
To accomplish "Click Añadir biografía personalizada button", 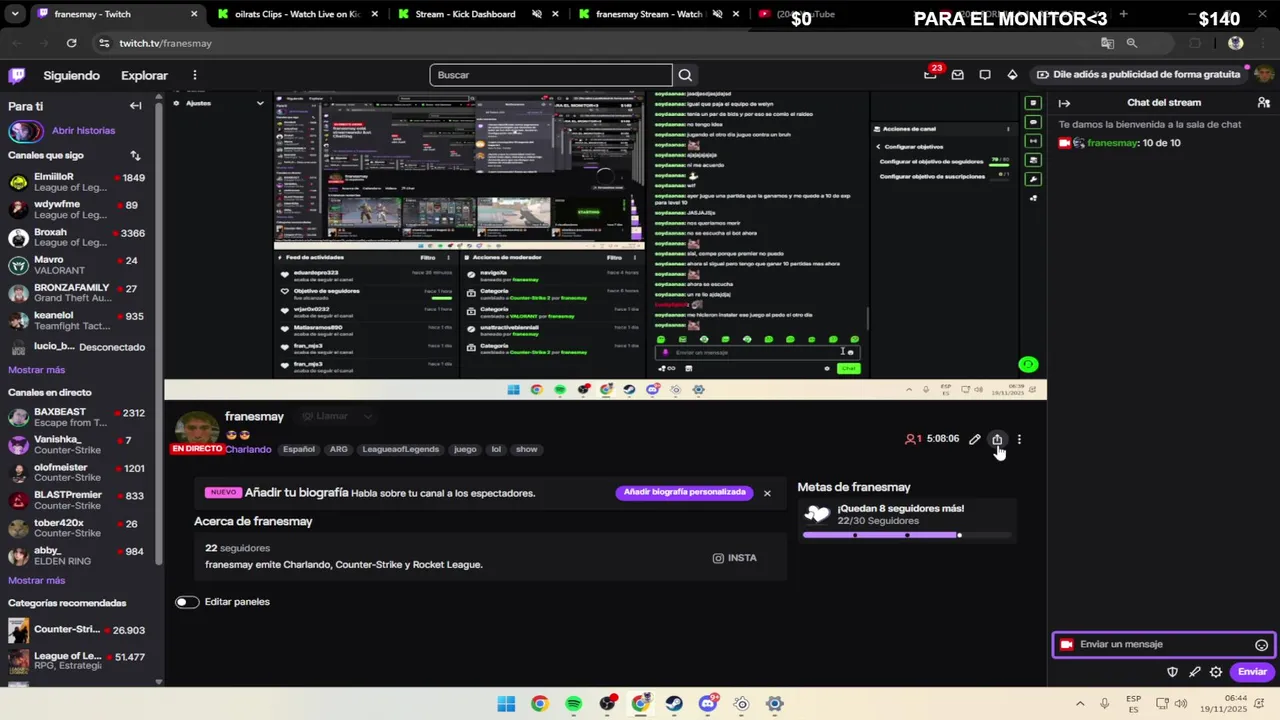I will tap(685, 492).
